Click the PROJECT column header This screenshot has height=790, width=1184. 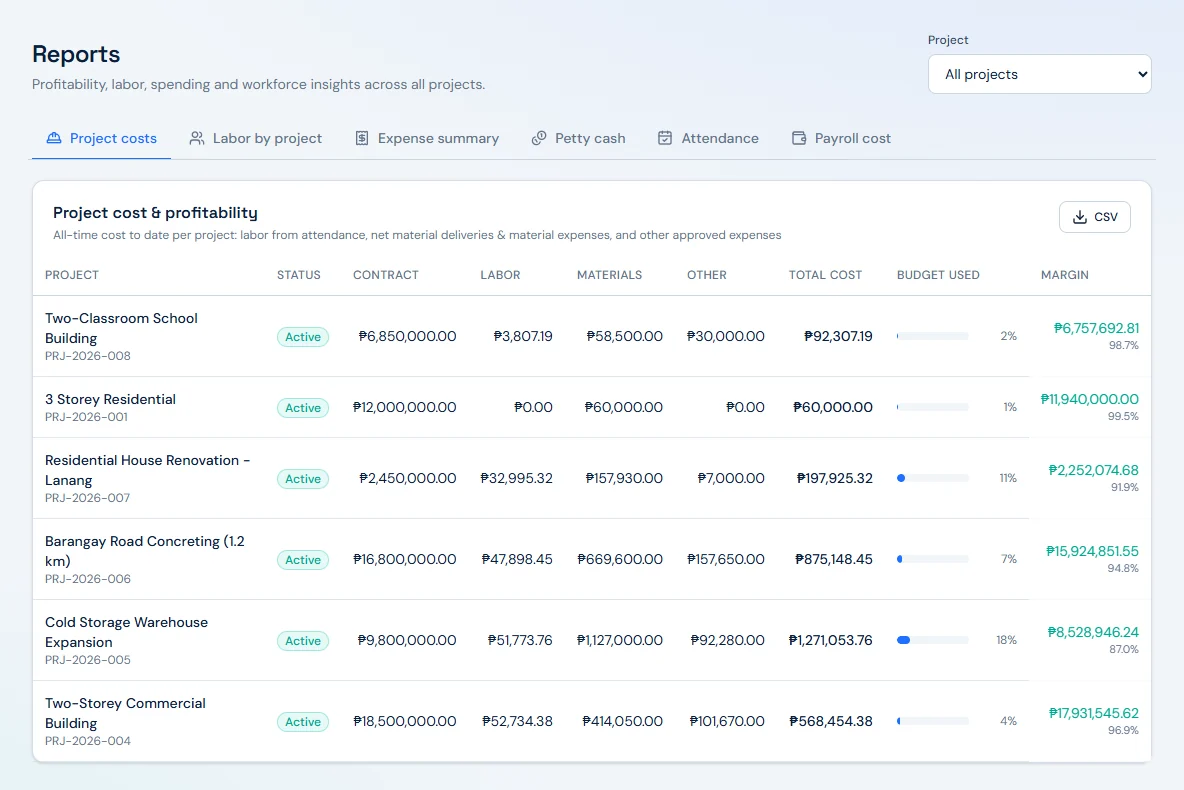pyautogui.click(x=72, y=275)
